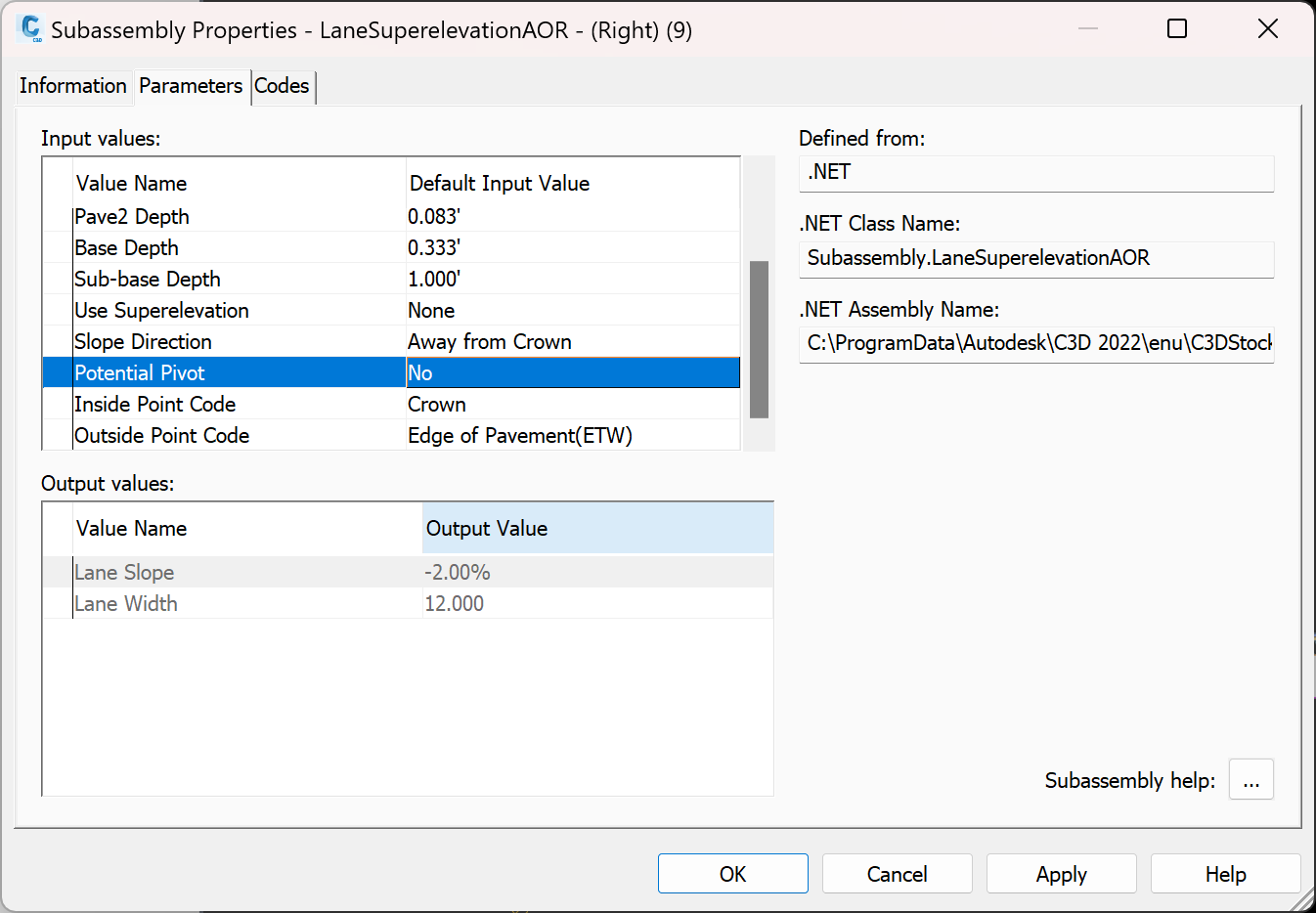Image resolution: width=1316 pixels, height=913 pixels.
Task: Cancel the Subassembly Properties dialog
Action: (897, 874)
